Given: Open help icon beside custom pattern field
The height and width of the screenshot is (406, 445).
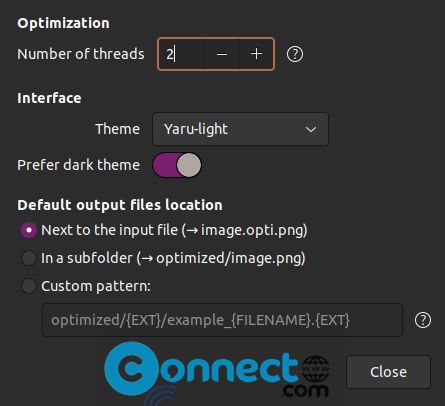Looking at the screenshot, I should [423, 320].
